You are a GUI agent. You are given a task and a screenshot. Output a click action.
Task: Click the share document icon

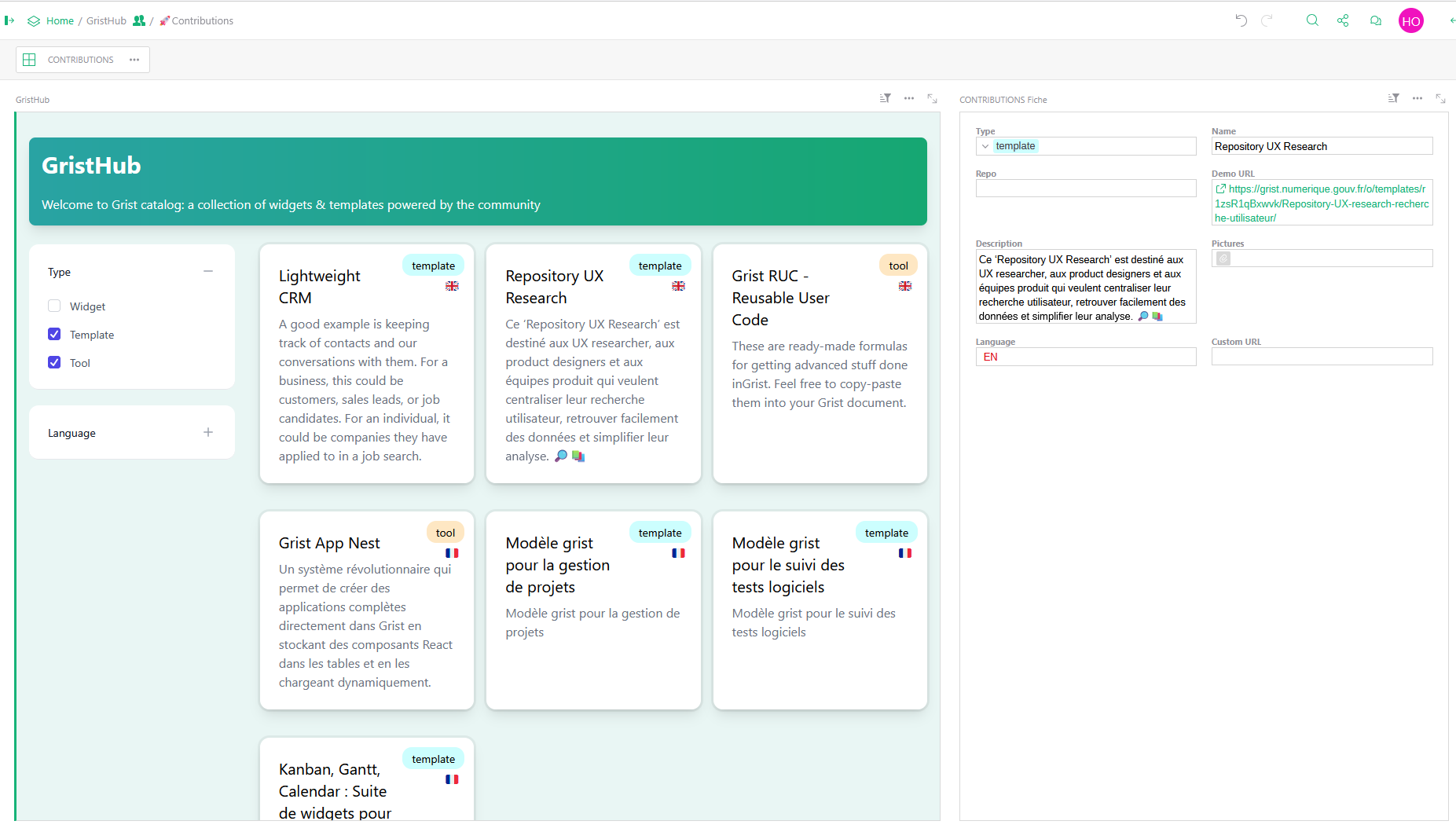coord(1343,20)
